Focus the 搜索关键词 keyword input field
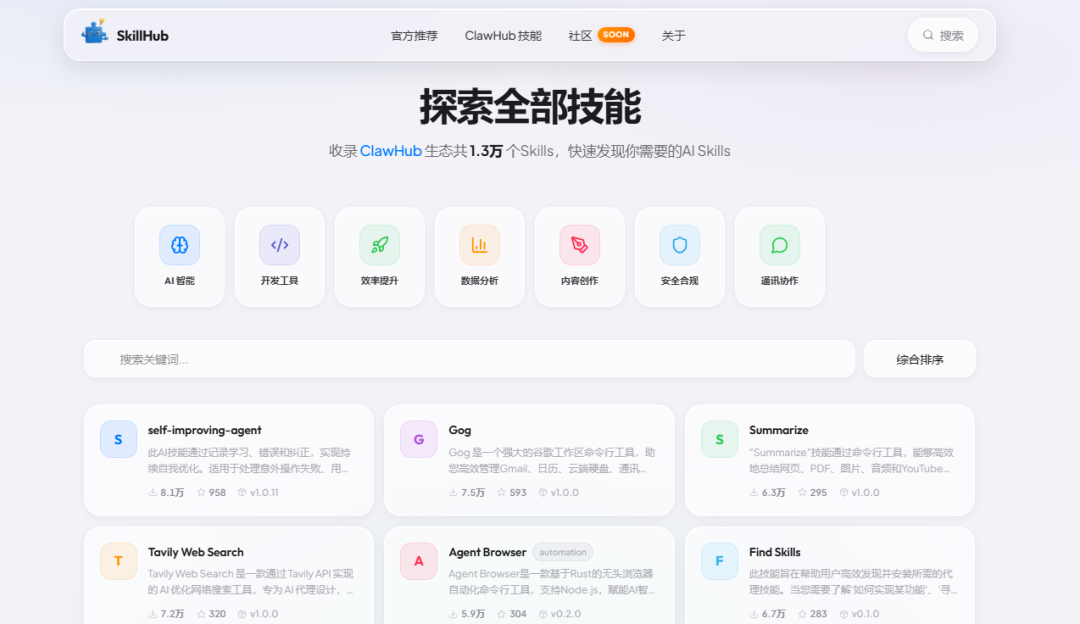 [469, 359]
